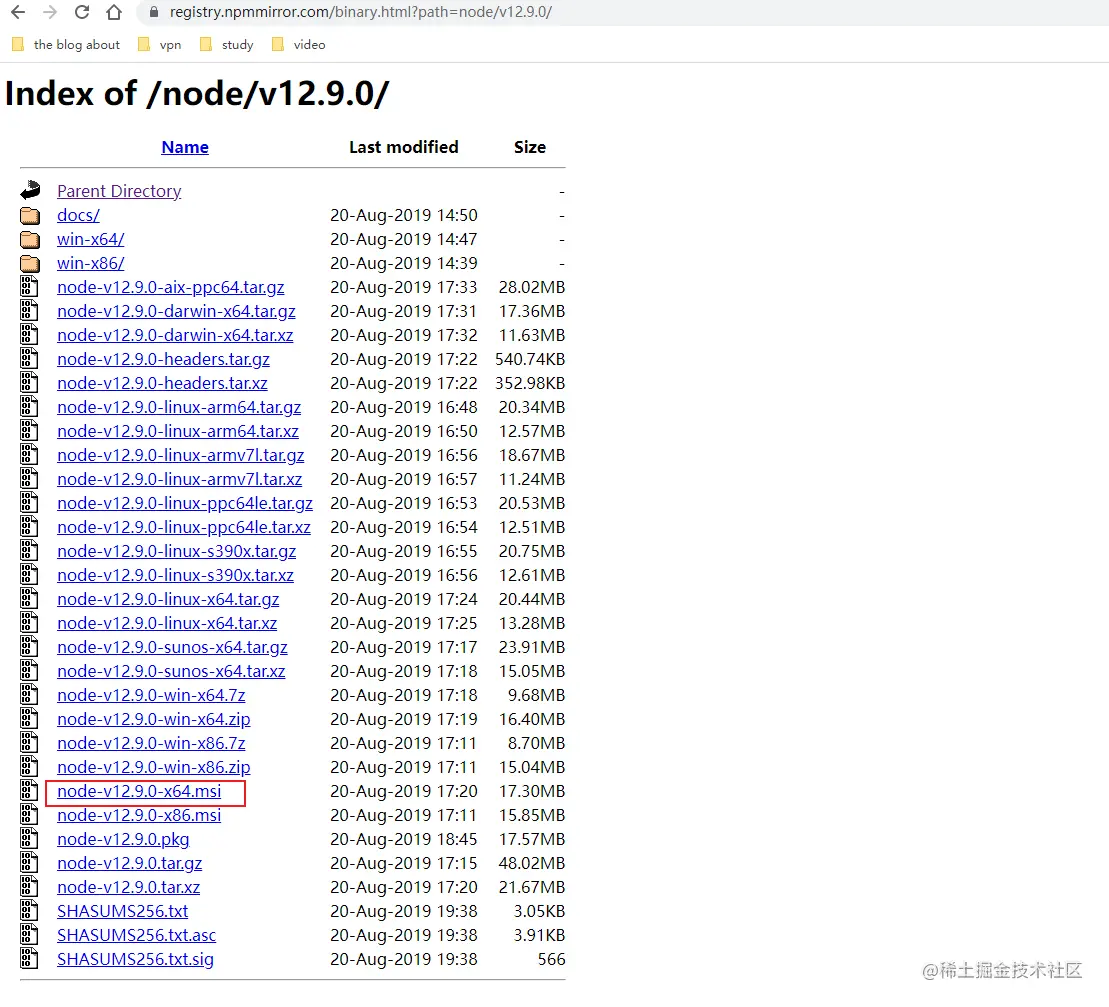The image size is (1109, 1007).
Task: Click file icon next to linux-s390x.tar.gz
Action: coord(29,552)
